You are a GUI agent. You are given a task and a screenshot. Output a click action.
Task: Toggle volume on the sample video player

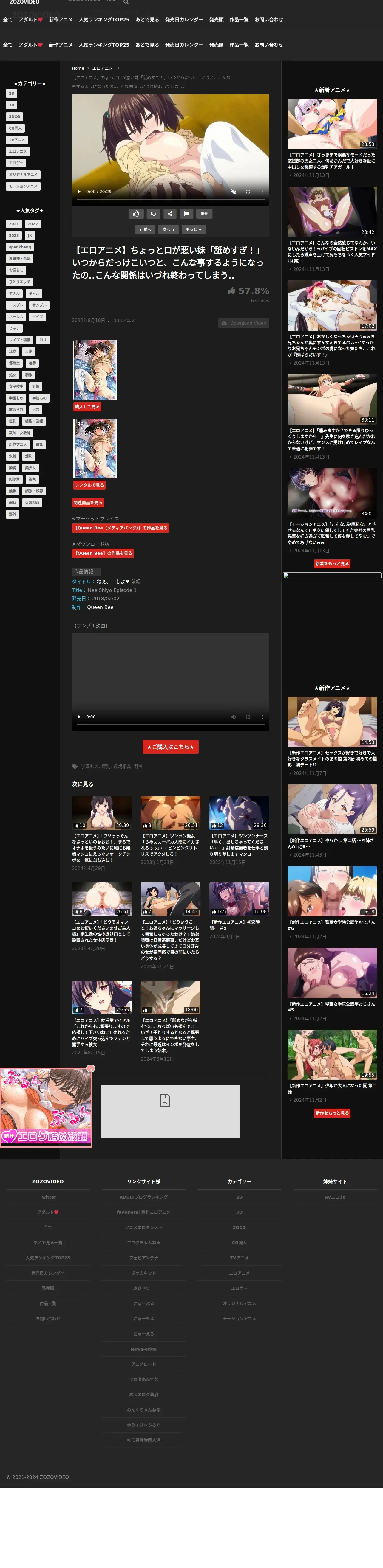[x=234, y=717]
